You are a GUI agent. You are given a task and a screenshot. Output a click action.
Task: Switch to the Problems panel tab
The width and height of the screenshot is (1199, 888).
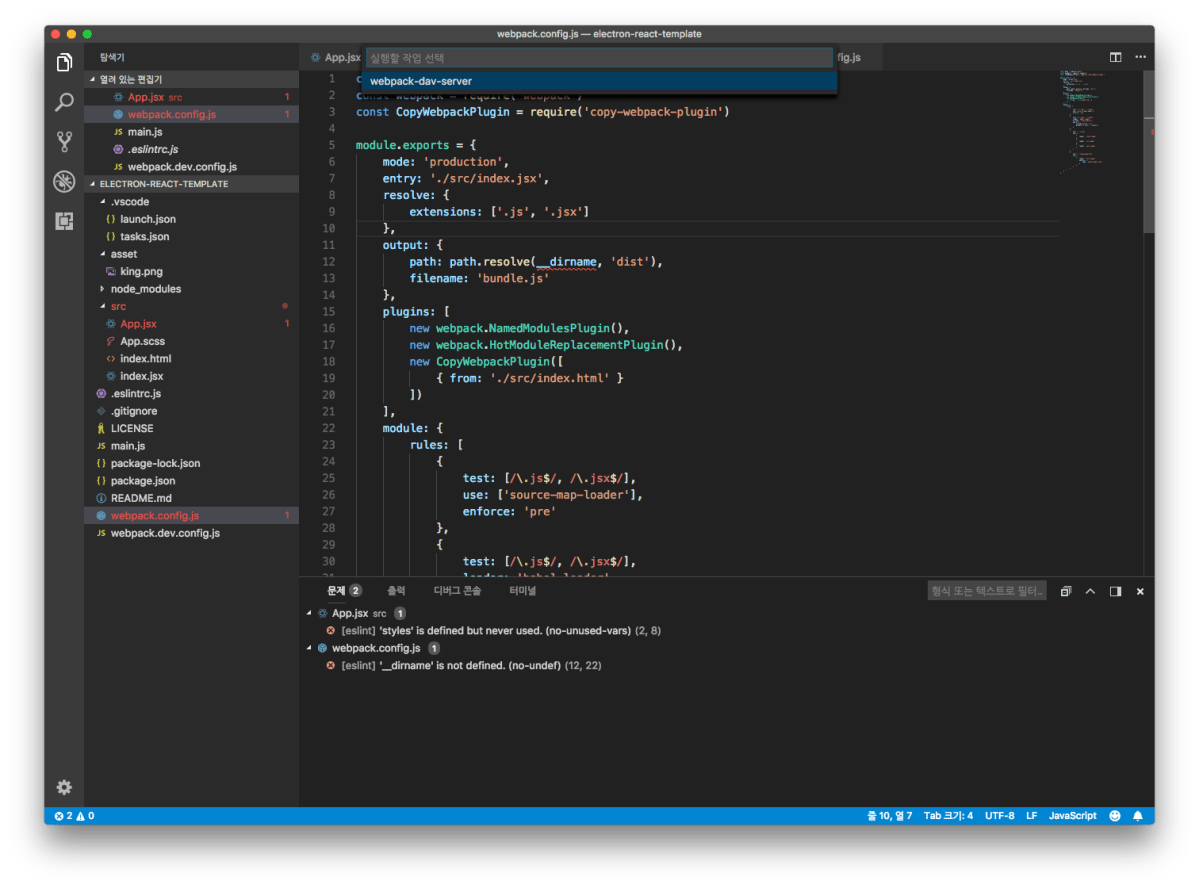[x=344, y=590]
